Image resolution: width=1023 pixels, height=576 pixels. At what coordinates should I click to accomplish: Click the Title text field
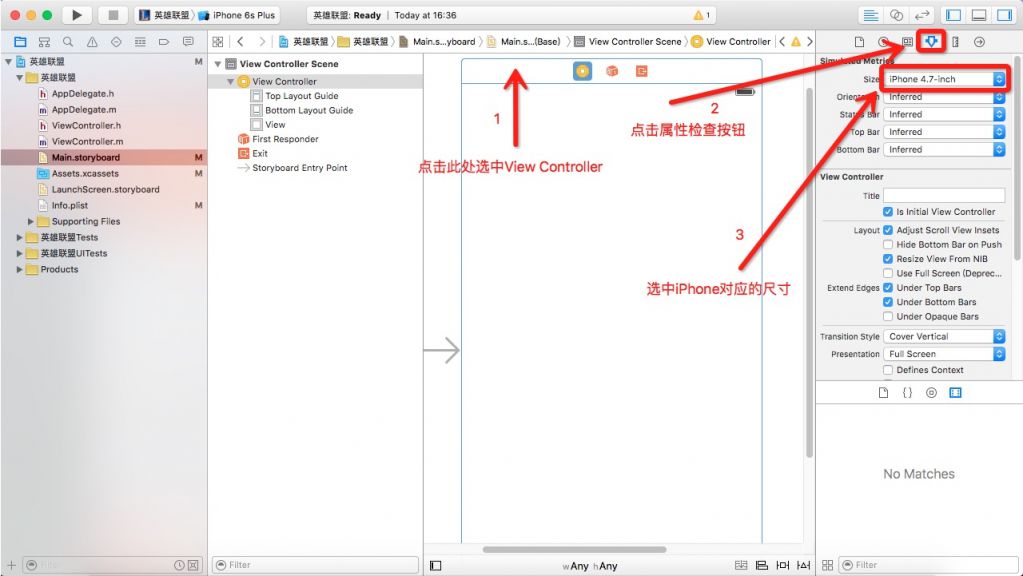coord(944,196)
